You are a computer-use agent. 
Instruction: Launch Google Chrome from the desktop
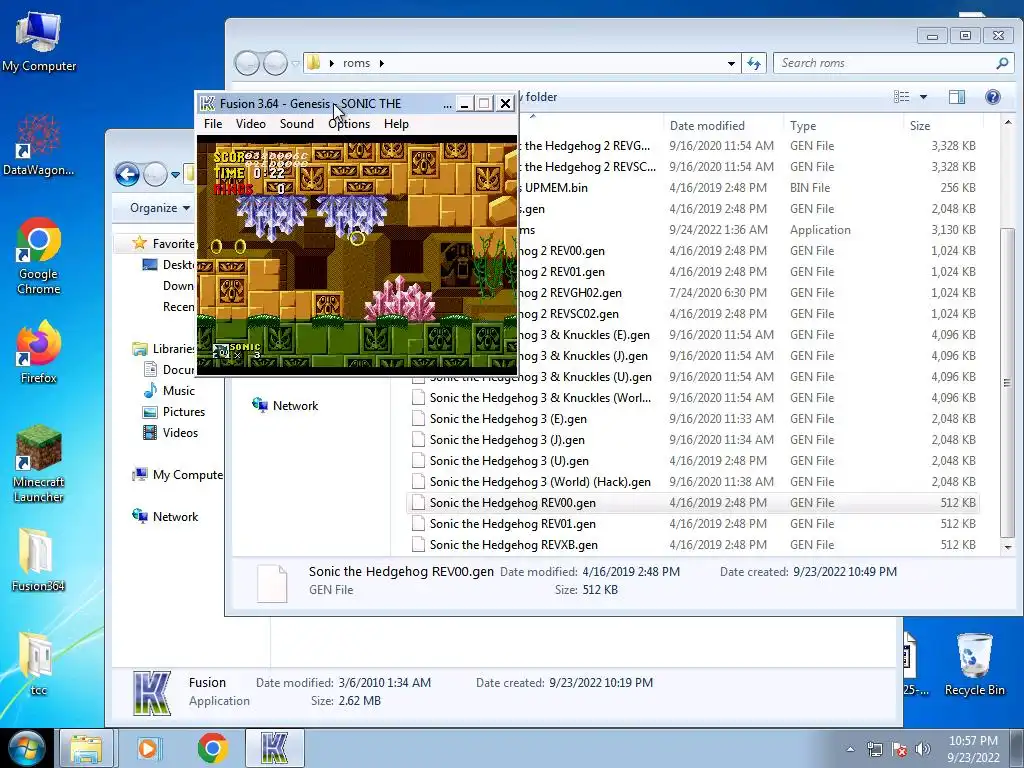[39, 256]
